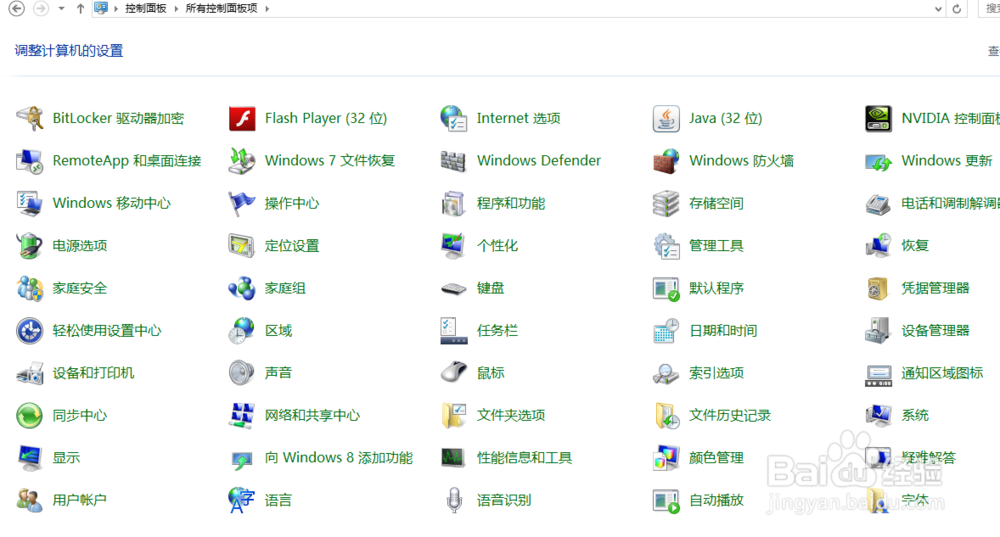The width and height of the screenshot is (1000, 537).
Task: Click the address bar computer icon
Action: coord(101,8)
